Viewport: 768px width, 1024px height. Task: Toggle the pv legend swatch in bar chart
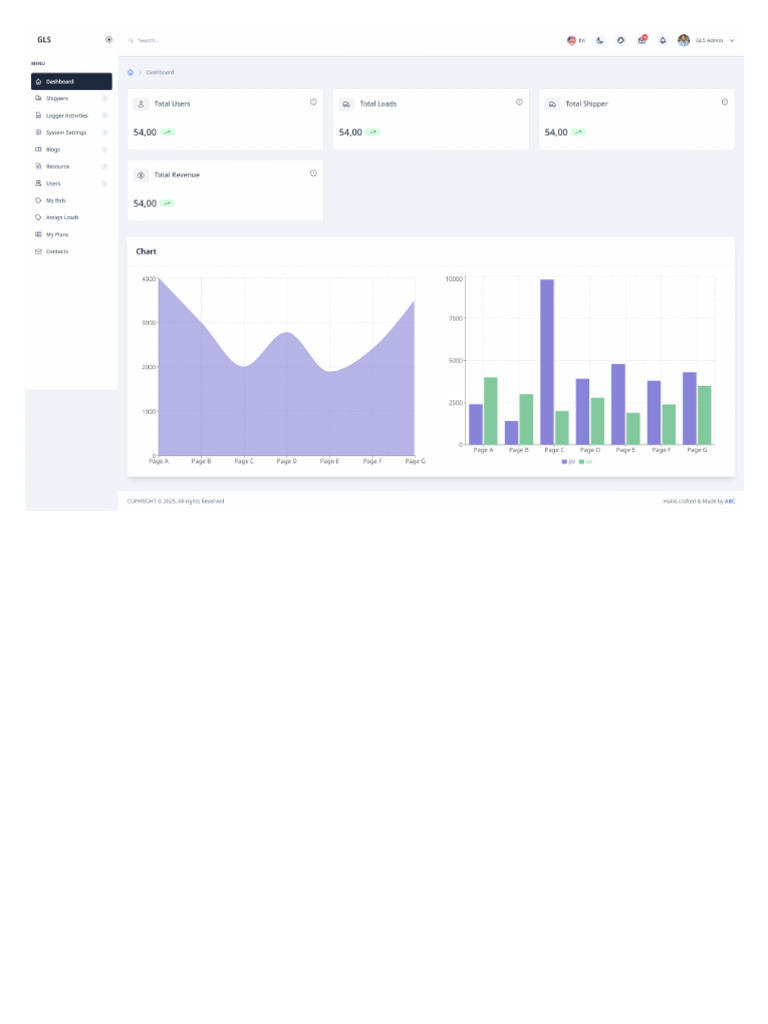tap(564, 462)
